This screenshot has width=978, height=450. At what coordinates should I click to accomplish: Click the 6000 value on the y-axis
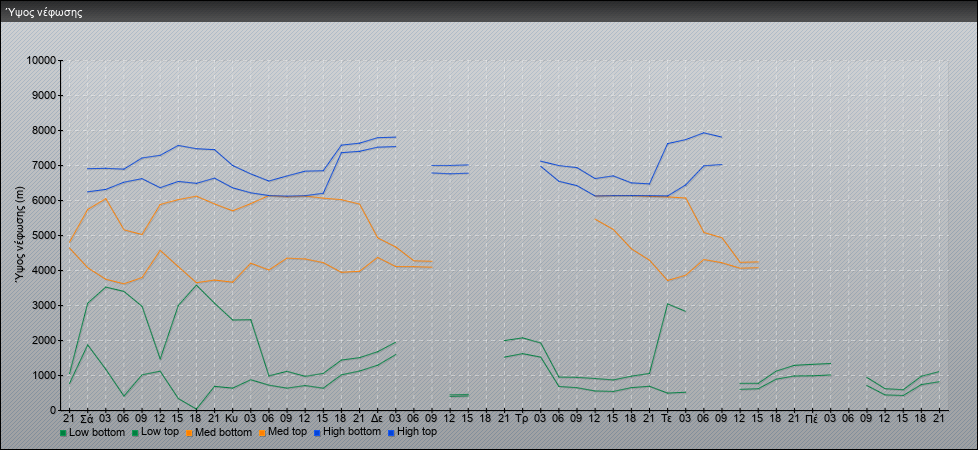44,200
